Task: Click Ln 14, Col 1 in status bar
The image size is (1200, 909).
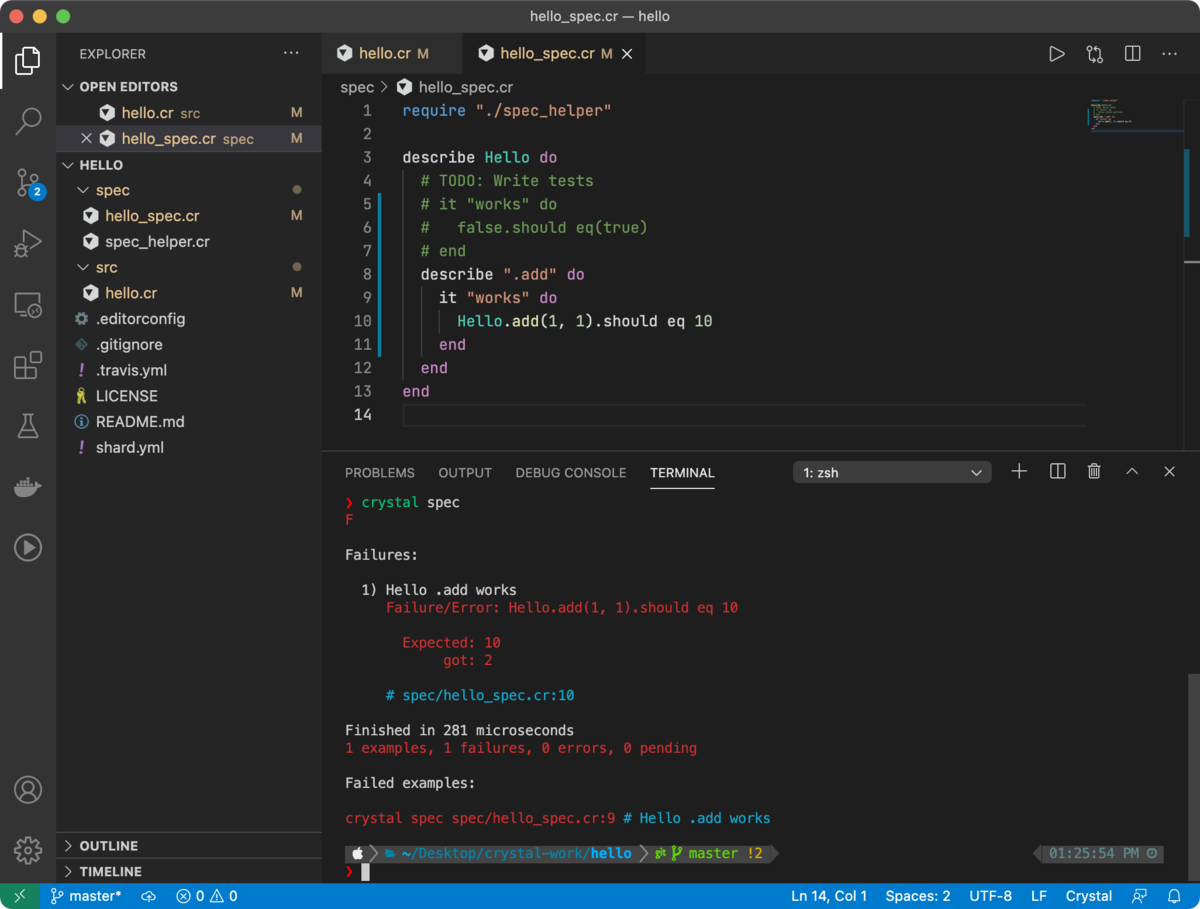Action: point(829,896)
